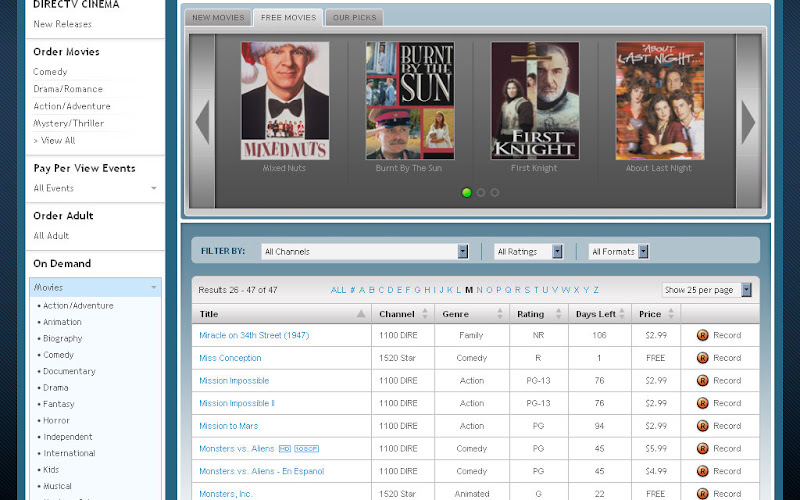Collapse On Demand Movies section
This screenshot has width=800, height=500.
tap(154, 288)
